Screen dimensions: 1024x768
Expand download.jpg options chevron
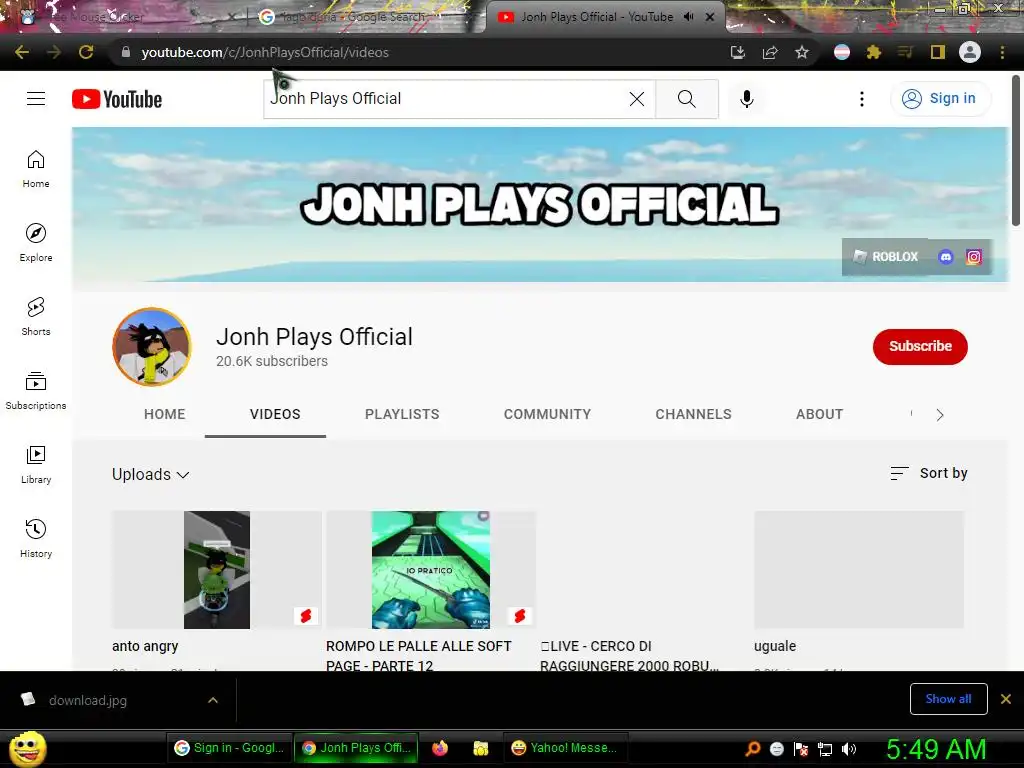point(213,700)
